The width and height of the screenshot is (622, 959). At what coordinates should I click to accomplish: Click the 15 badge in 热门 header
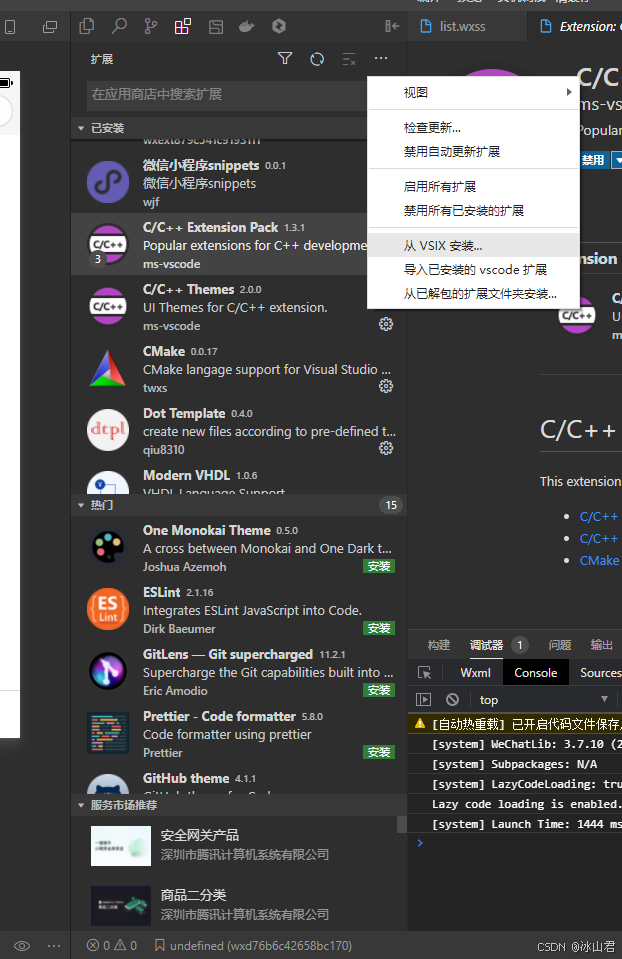pos(391,505)
